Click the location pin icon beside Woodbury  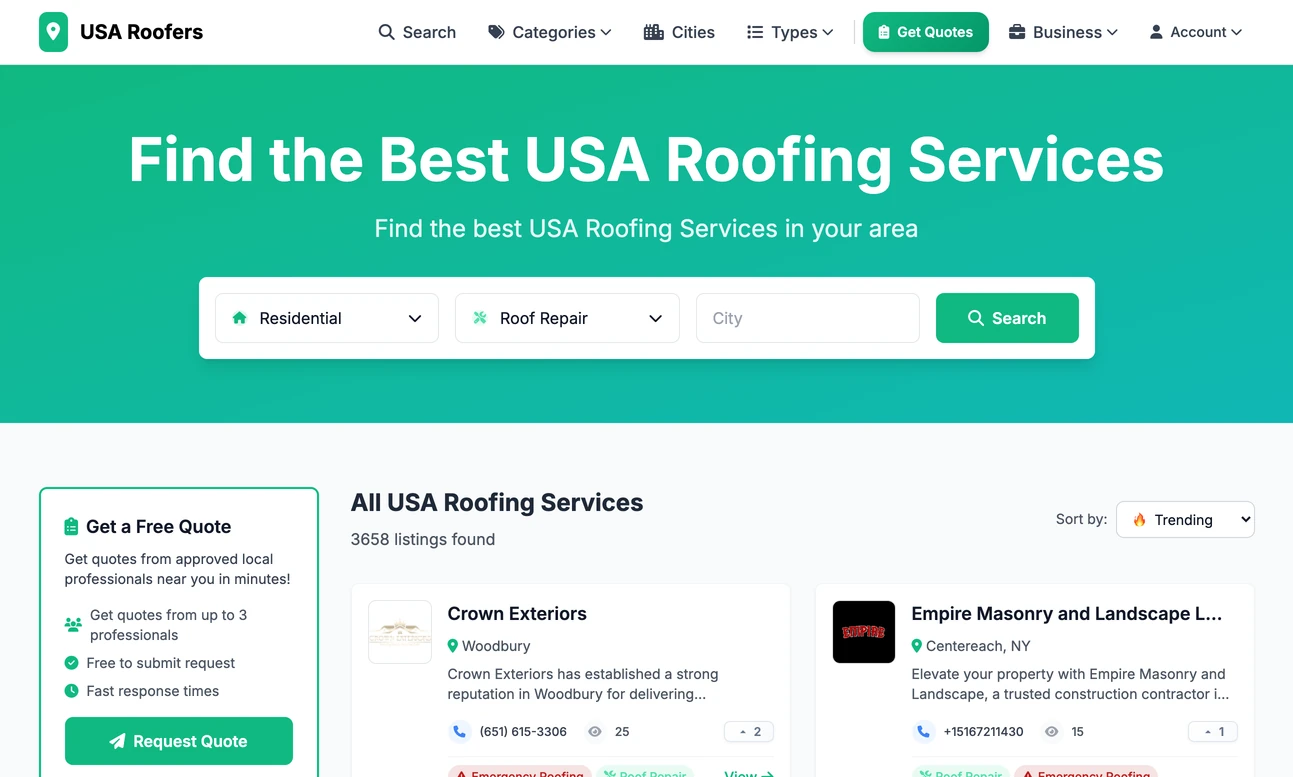pos(453,646)
